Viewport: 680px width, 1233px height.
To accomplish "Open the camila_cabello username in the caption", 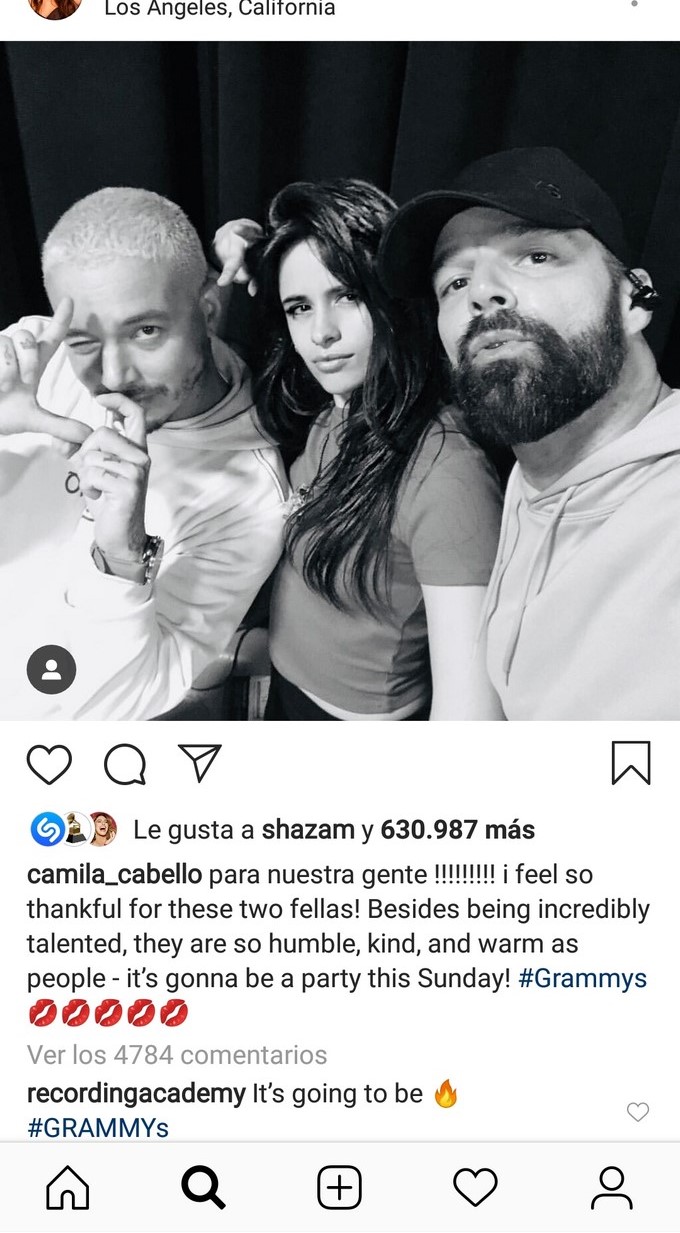I will (x=115, y=875).
